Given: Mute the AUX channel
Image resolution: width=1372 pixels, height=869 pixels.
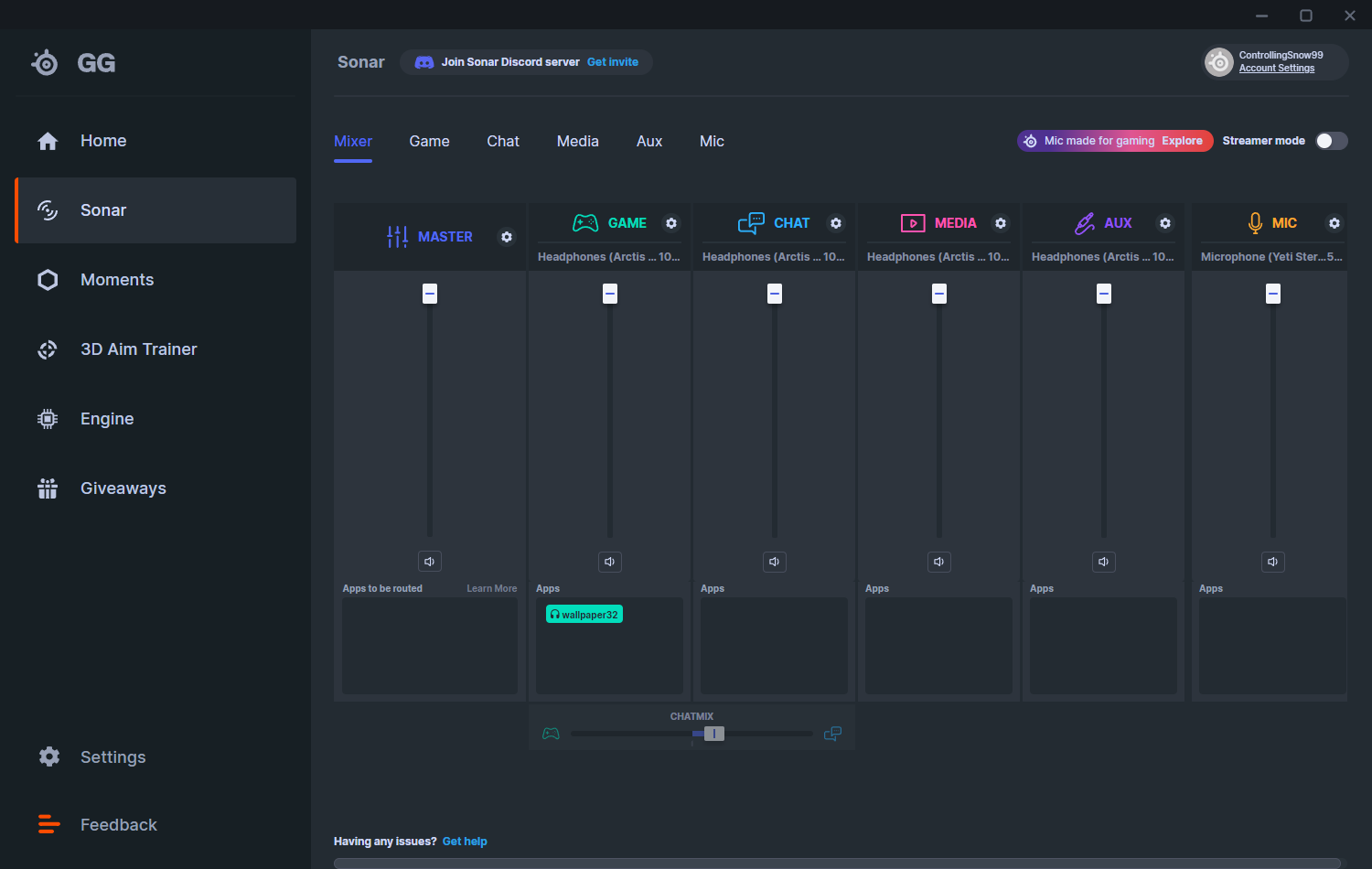Looking at the screenshot, I should coord(1104,562).
